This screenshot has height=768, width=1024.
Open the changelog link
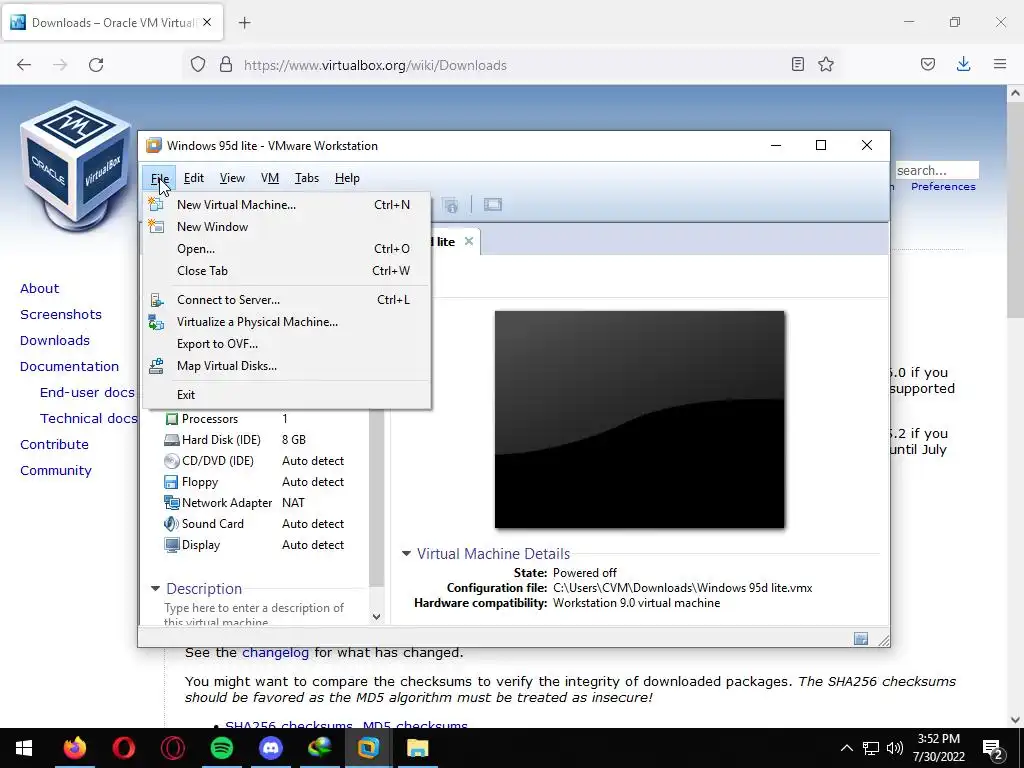coord(276,652)
